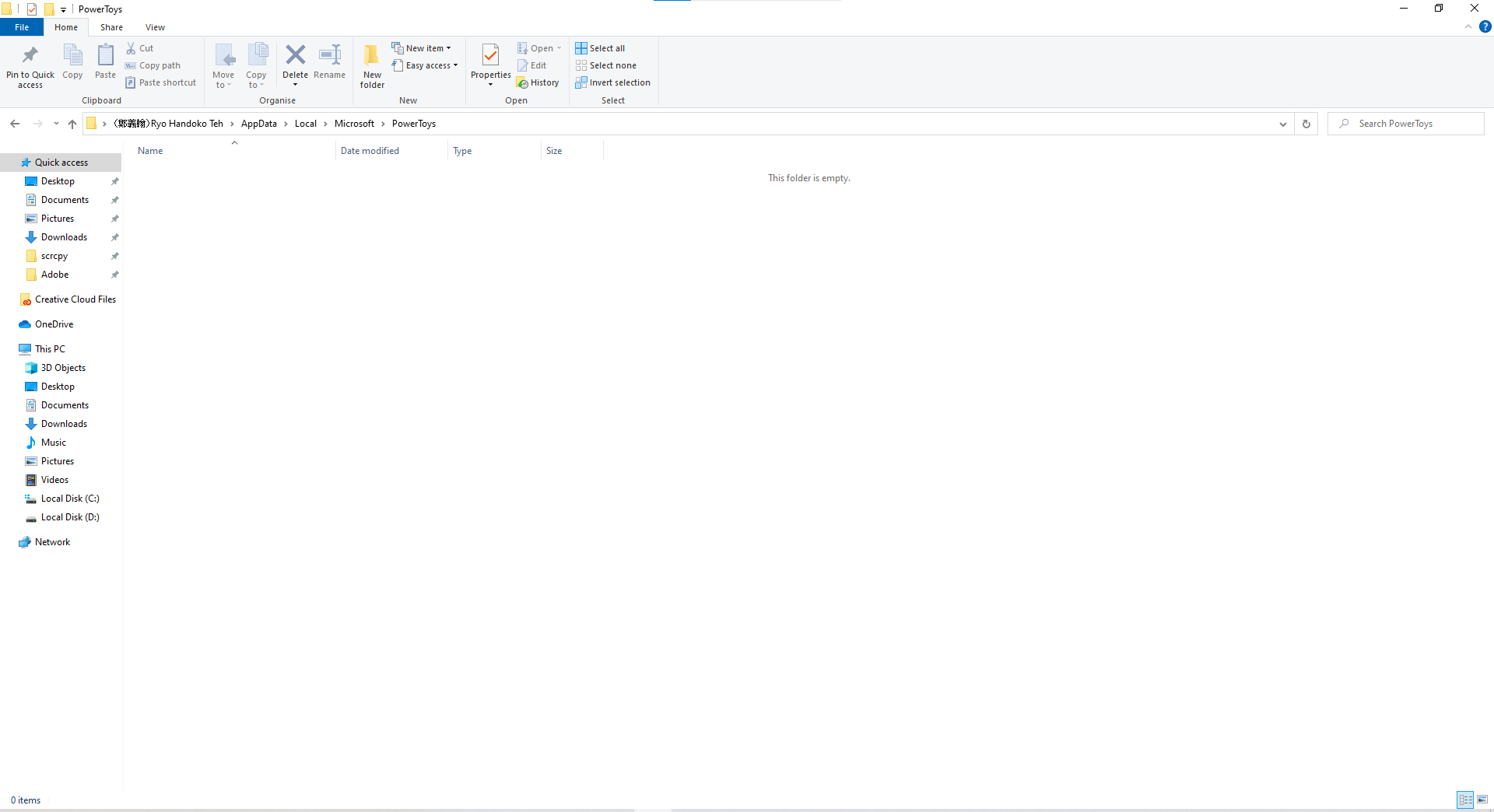
Task: Open the address bar history dropdown
Action: pos(1282,124)
